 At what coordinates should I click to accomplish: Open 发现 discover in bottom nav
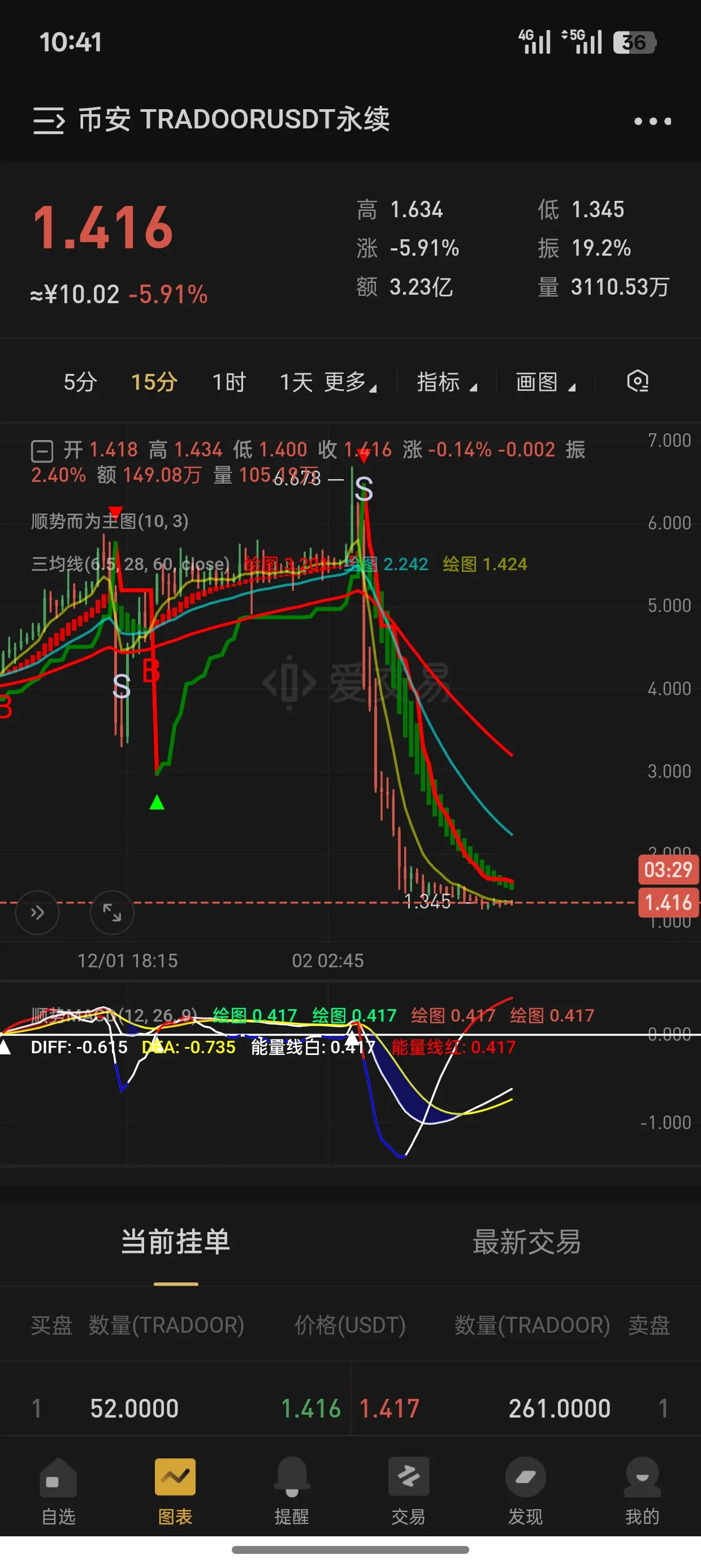pyautogui.click(x=525, y=1491)
